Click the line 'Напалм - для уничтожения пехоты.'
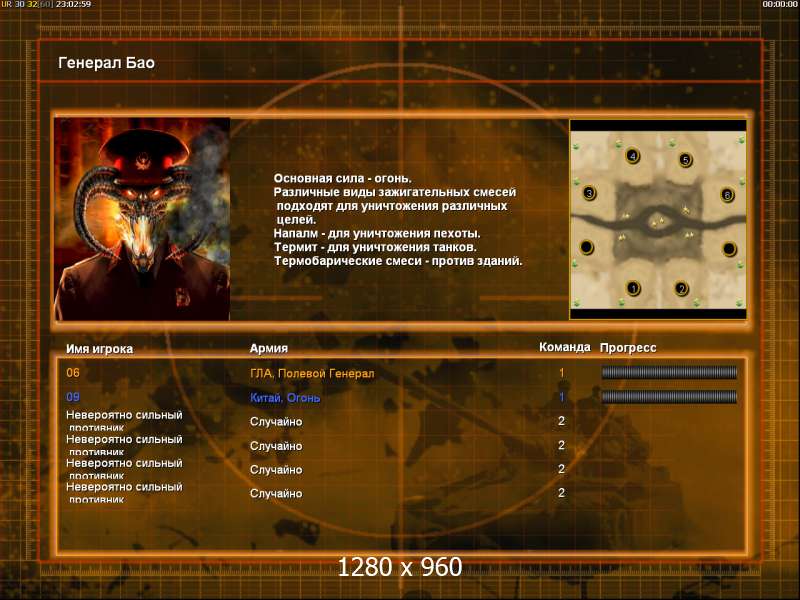 click(x=377, y=233)
